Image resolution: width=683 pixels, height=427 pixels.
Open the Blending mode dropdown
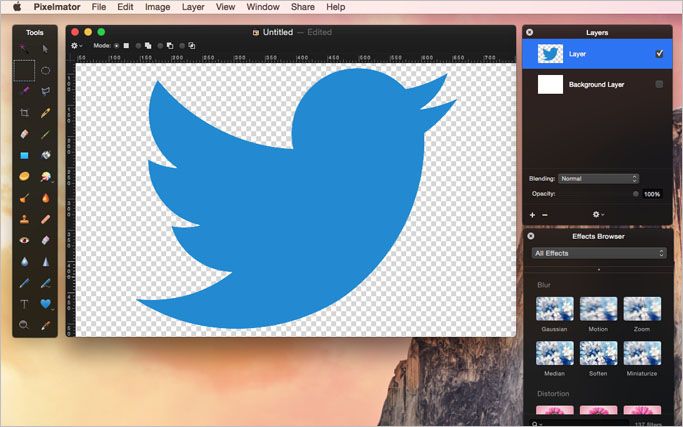(598, 179)
